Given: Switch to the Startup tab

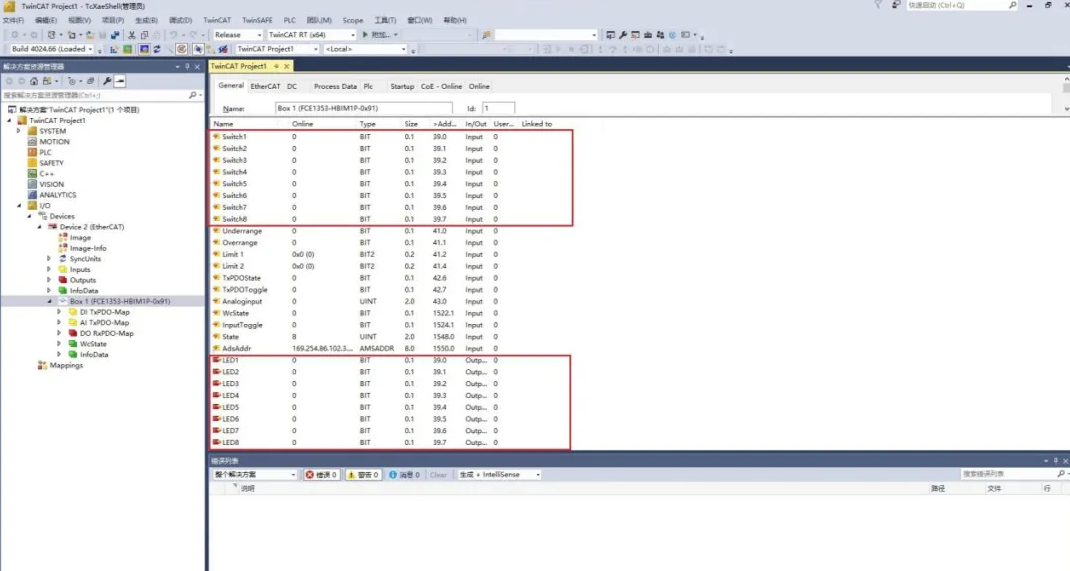Looking at the screenshot, I should 402,87.
